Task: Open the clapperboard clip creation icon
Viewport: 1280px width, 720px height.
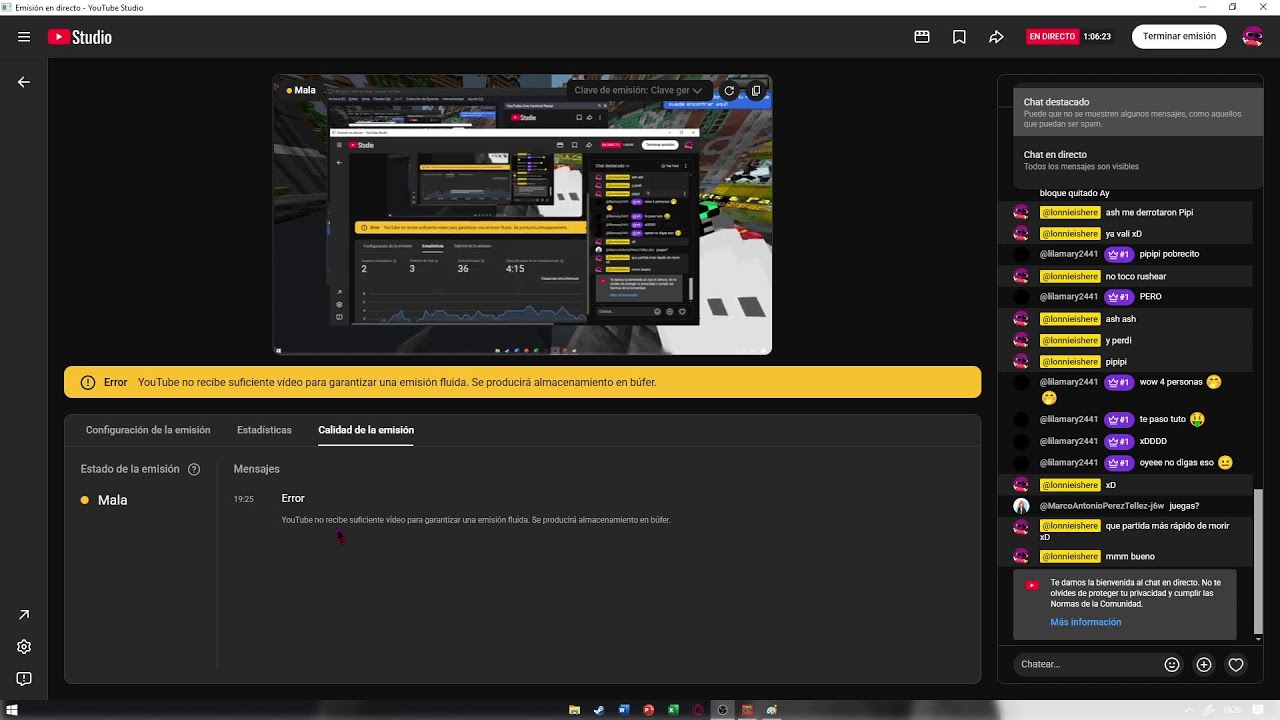Action: click(x=922, y=37)
